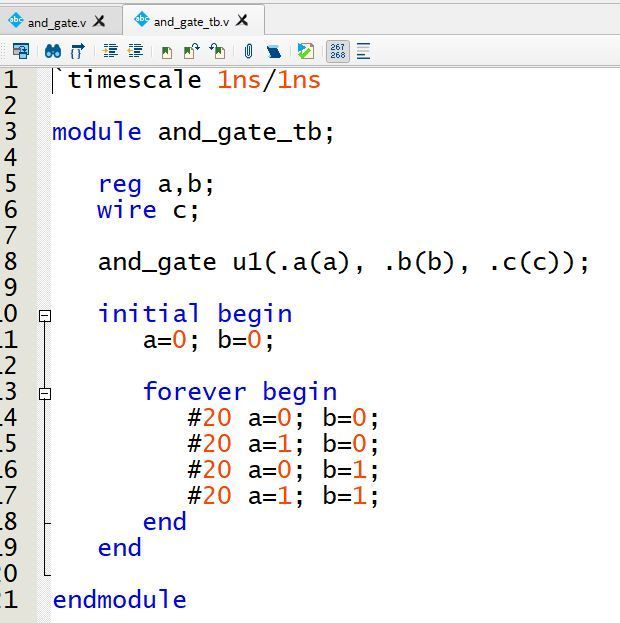
Task: Place cursor on 'reg a,b;' line
Action: point(156,184)
